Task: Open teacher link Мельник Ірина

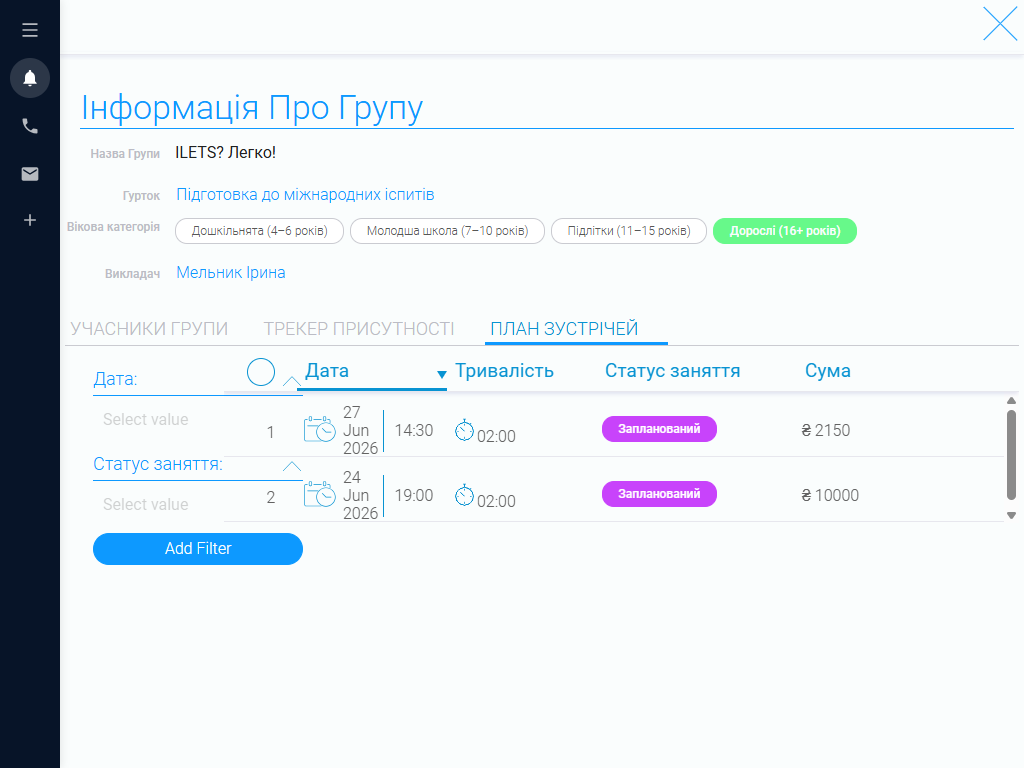Action: (x=231, y=272)
